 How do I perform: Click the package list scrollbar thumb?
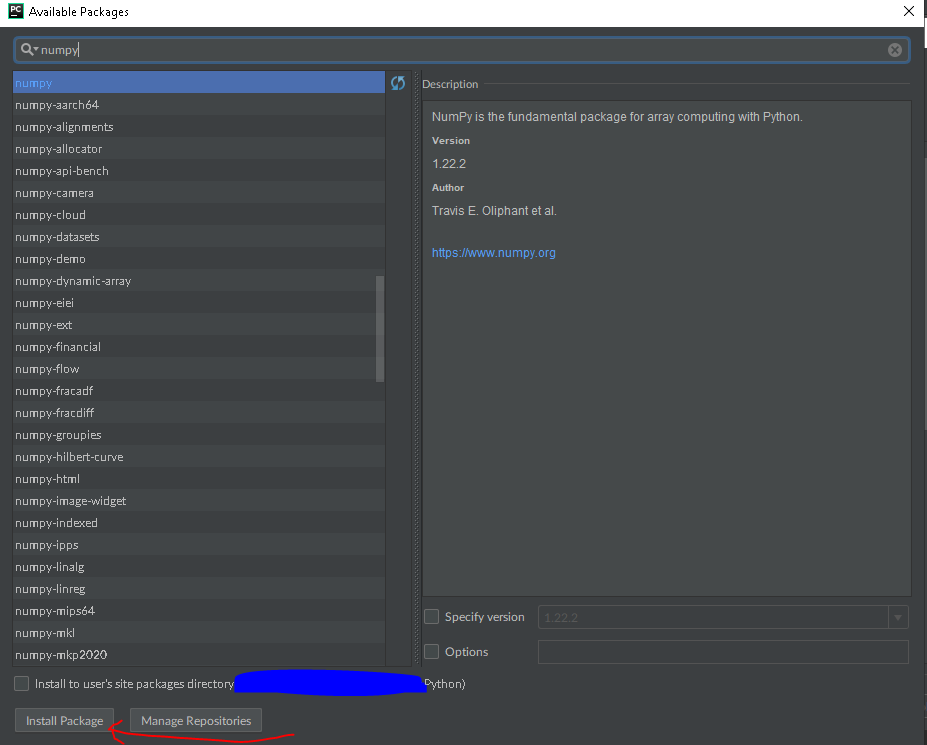380,329
